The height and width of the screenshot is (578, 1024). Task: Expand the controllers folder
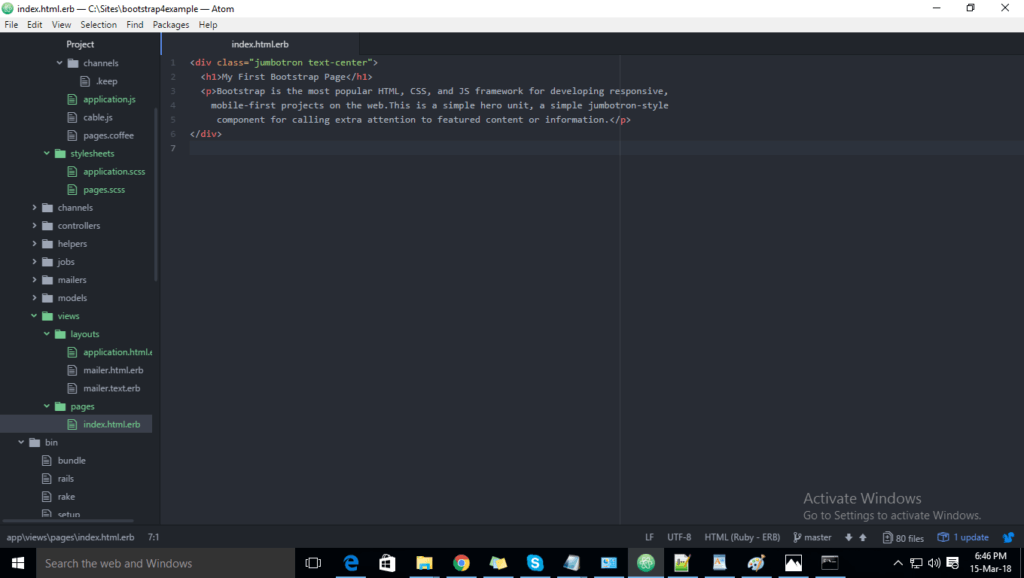pos(34,225)
